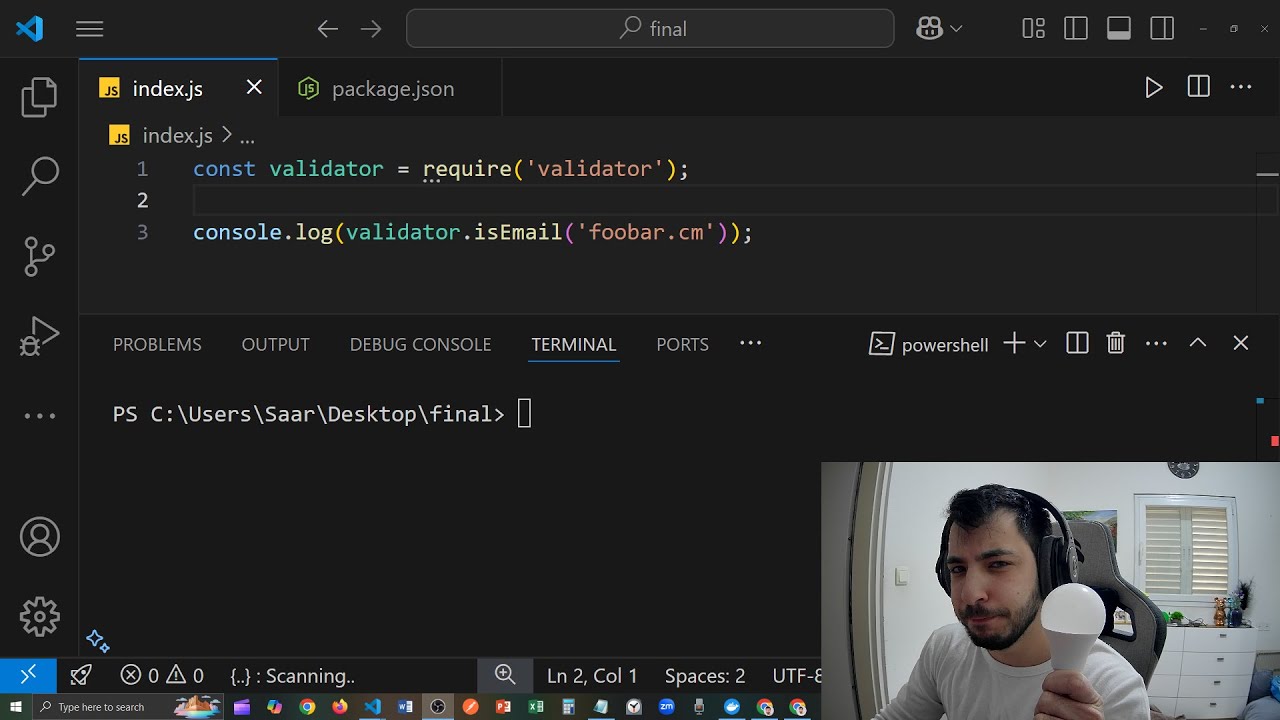This screenshot has width=1280, height=720.
Task: Open editor More Actions ellipsis
Action: pyautogui.click(x=1241, y=88)
